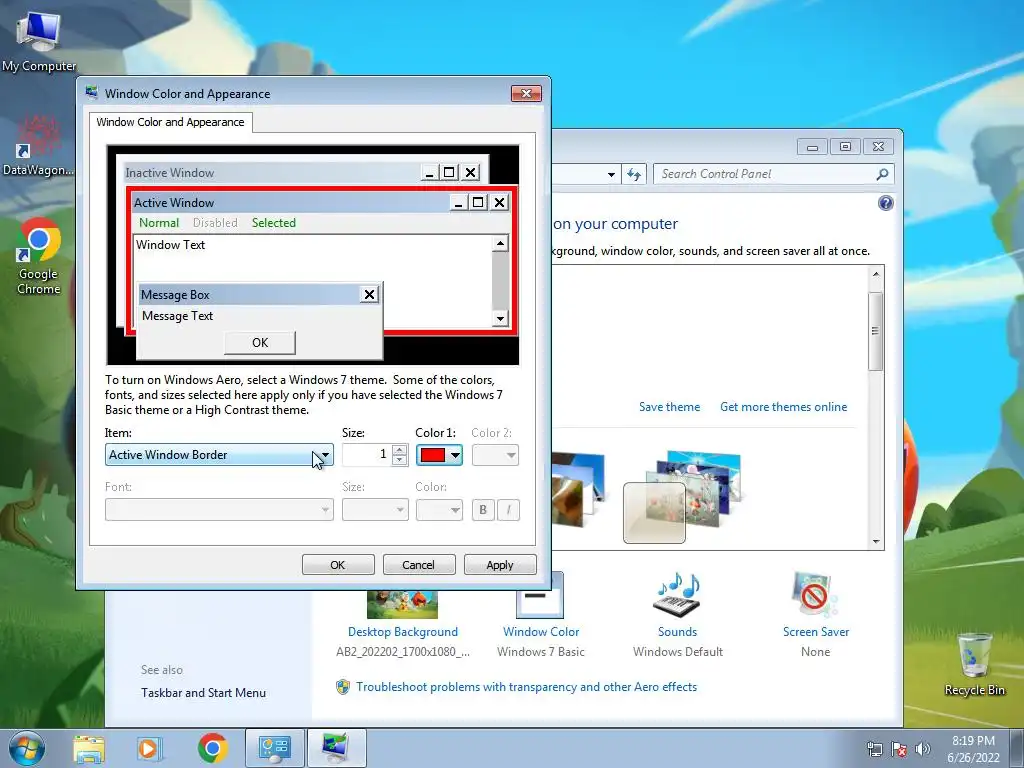
Task: Click the taskbar clock showing 8:19 PM
Action: pos(973,749)
